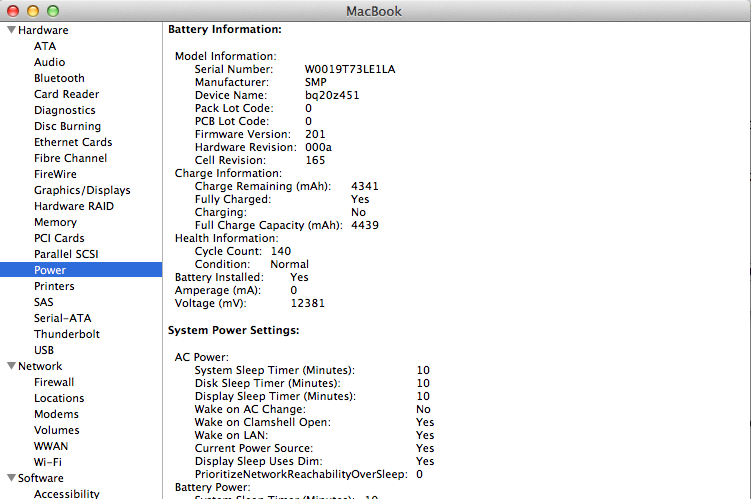Select Modems under Network
This screenshot has height=499, width=751.
point(56,414)
